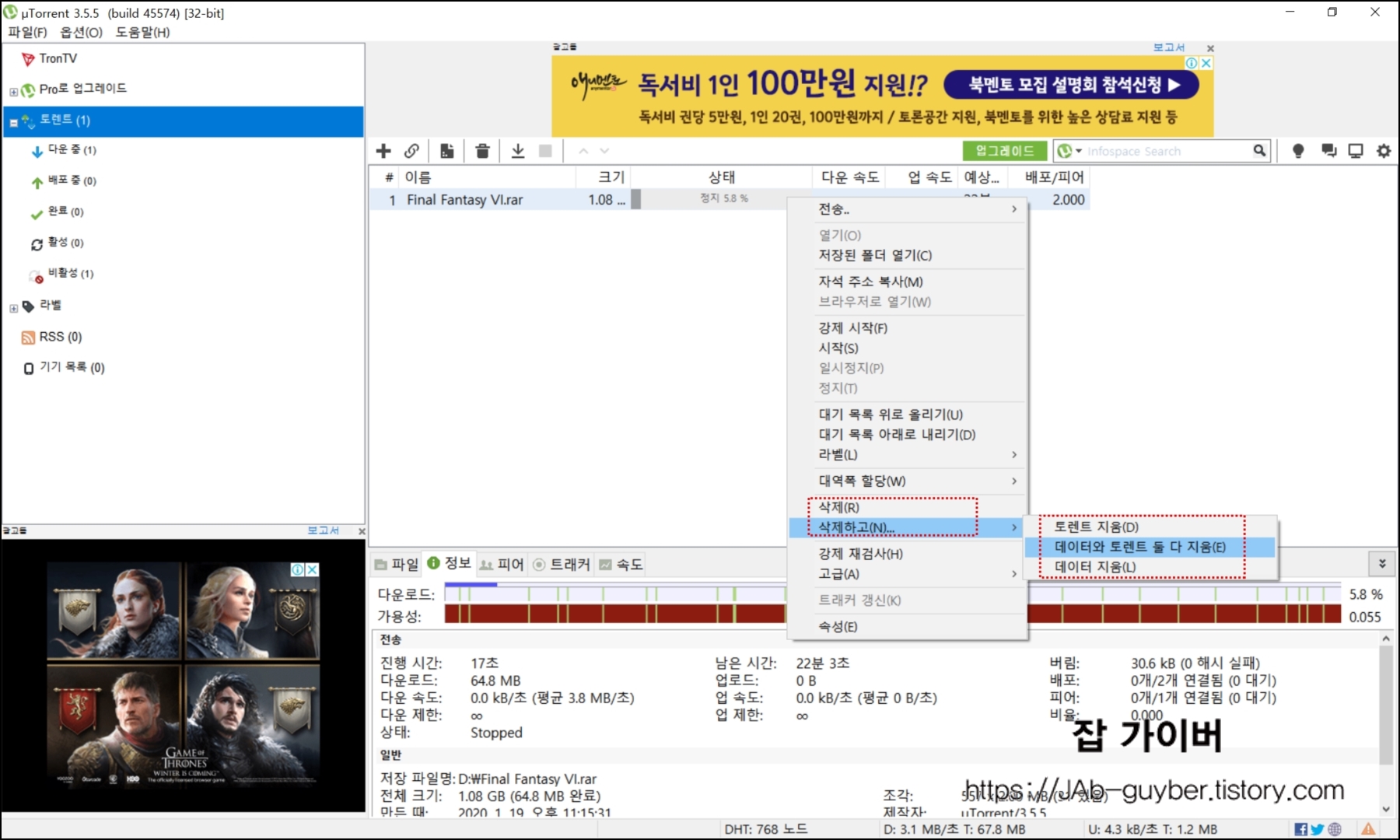
Task: Select TronTV in the sidebar
Action: coord(58,58)
